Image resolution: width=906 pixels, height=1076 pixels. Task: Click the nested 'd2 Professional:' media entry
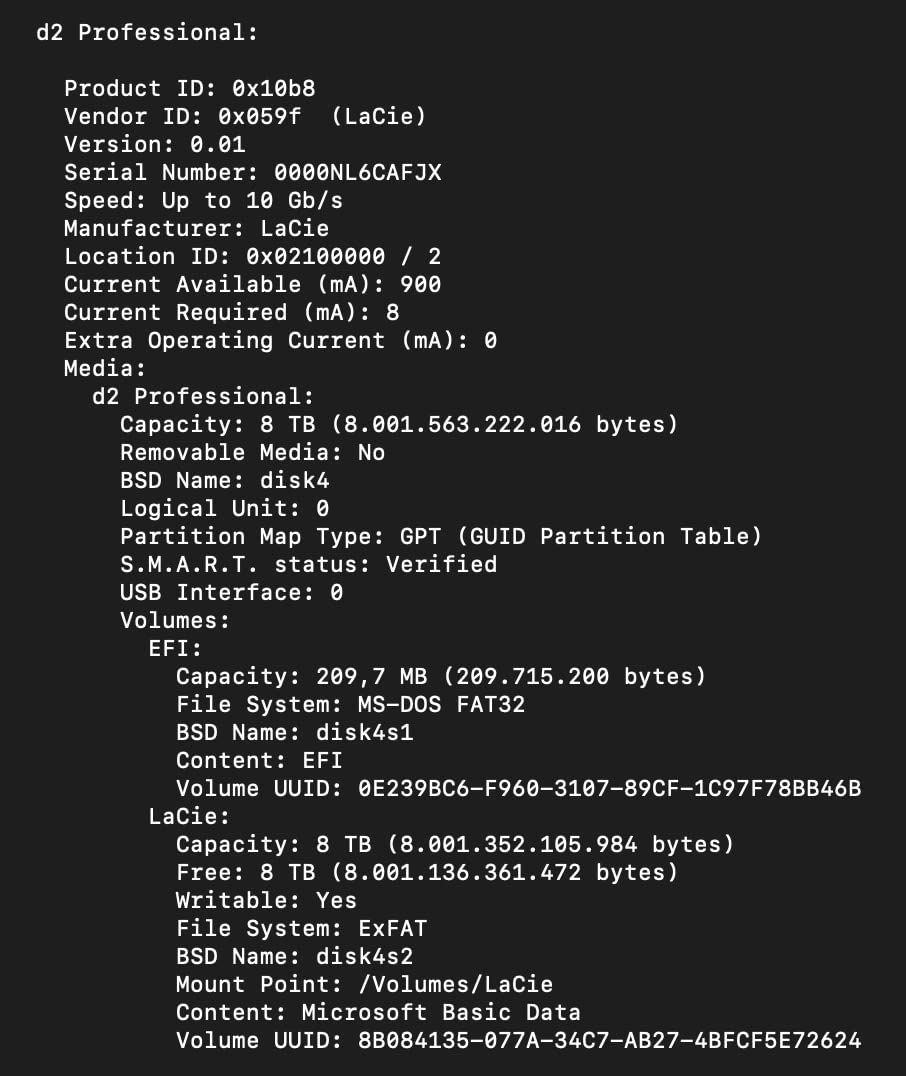click(203, 397)
